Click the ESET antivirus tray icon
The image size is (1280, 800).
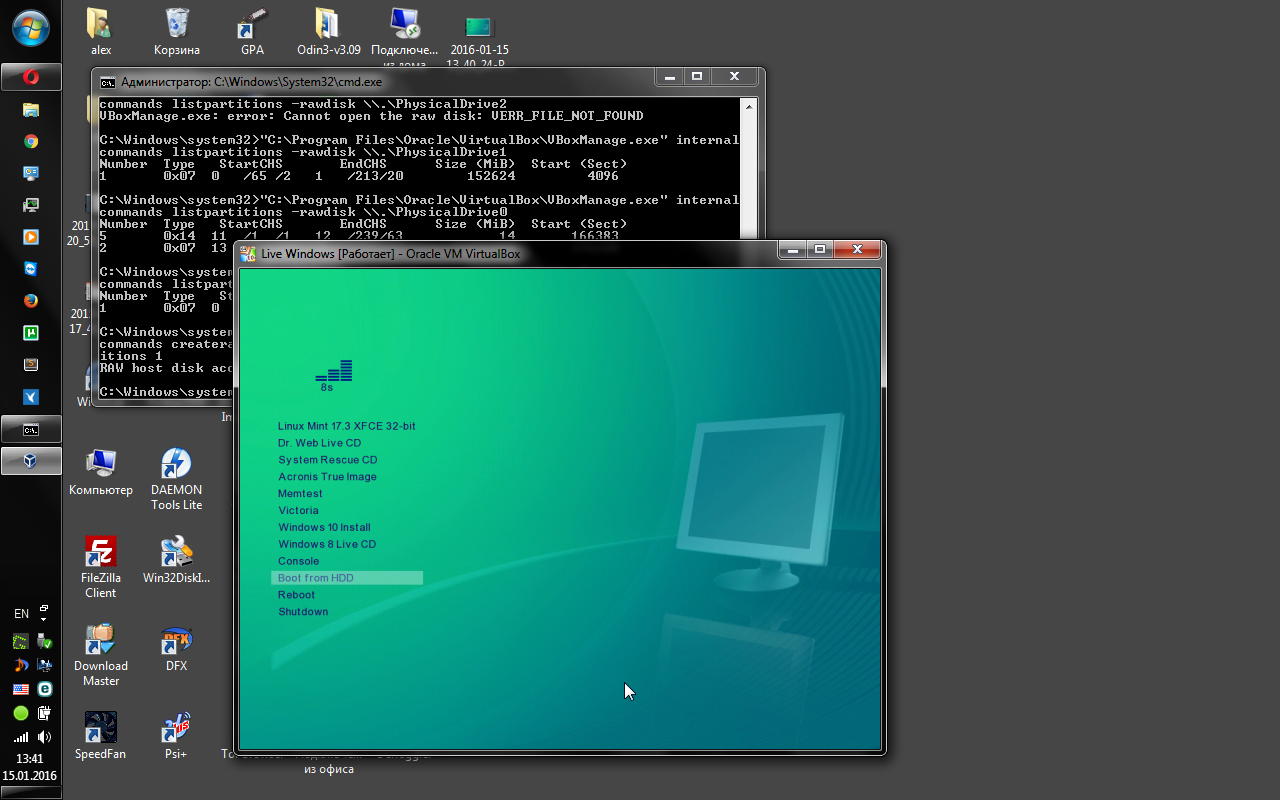(44, 689)
